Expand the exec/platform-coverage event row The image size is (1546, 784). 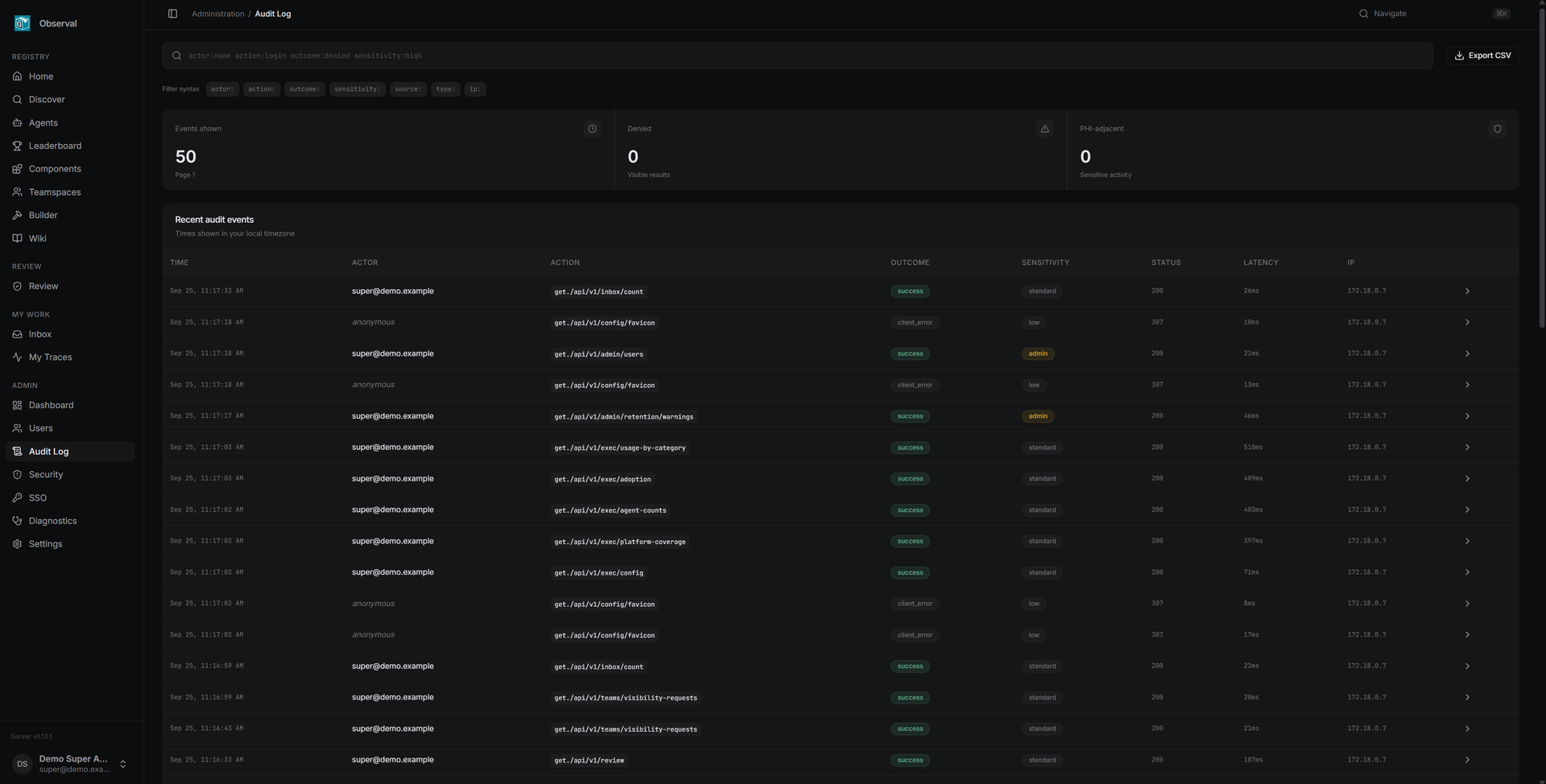click(x=1467, y=542)
